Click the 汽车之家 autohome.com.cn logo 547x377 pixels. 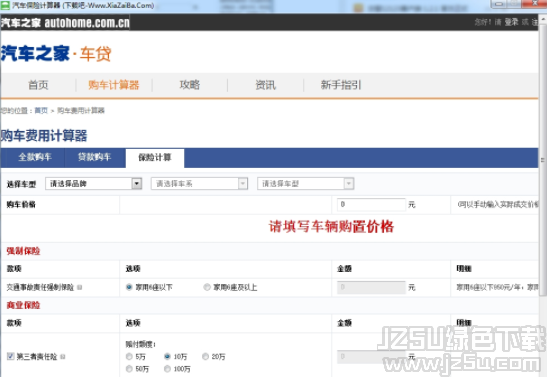[x=65, y=23]
